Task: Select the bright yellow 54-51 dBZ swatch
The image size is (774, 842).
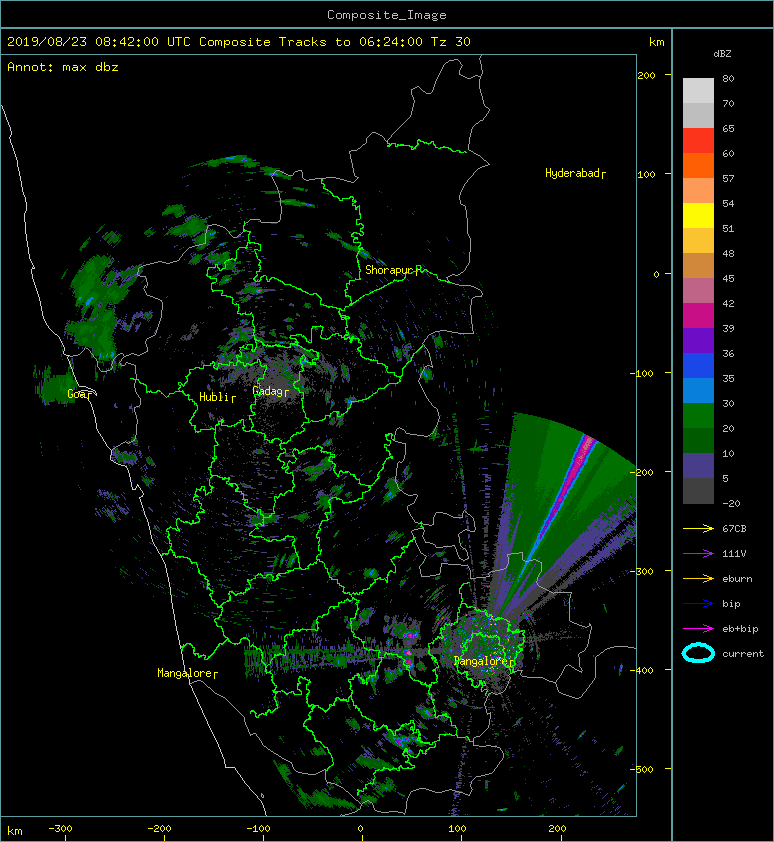Action: 698,215
